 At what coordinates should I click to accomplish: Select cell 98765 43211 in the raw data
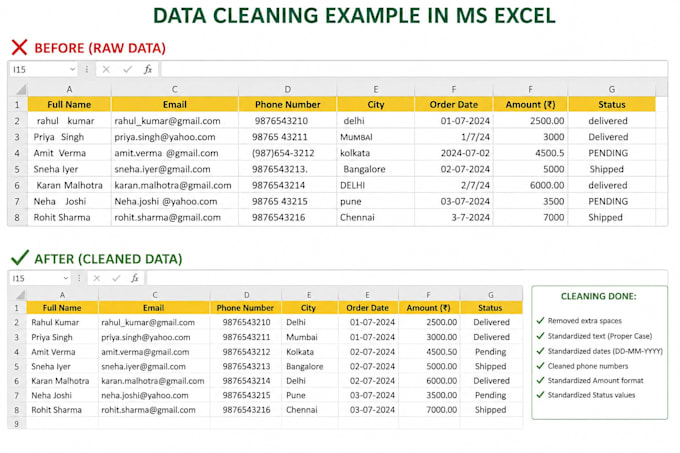(288, 137)
